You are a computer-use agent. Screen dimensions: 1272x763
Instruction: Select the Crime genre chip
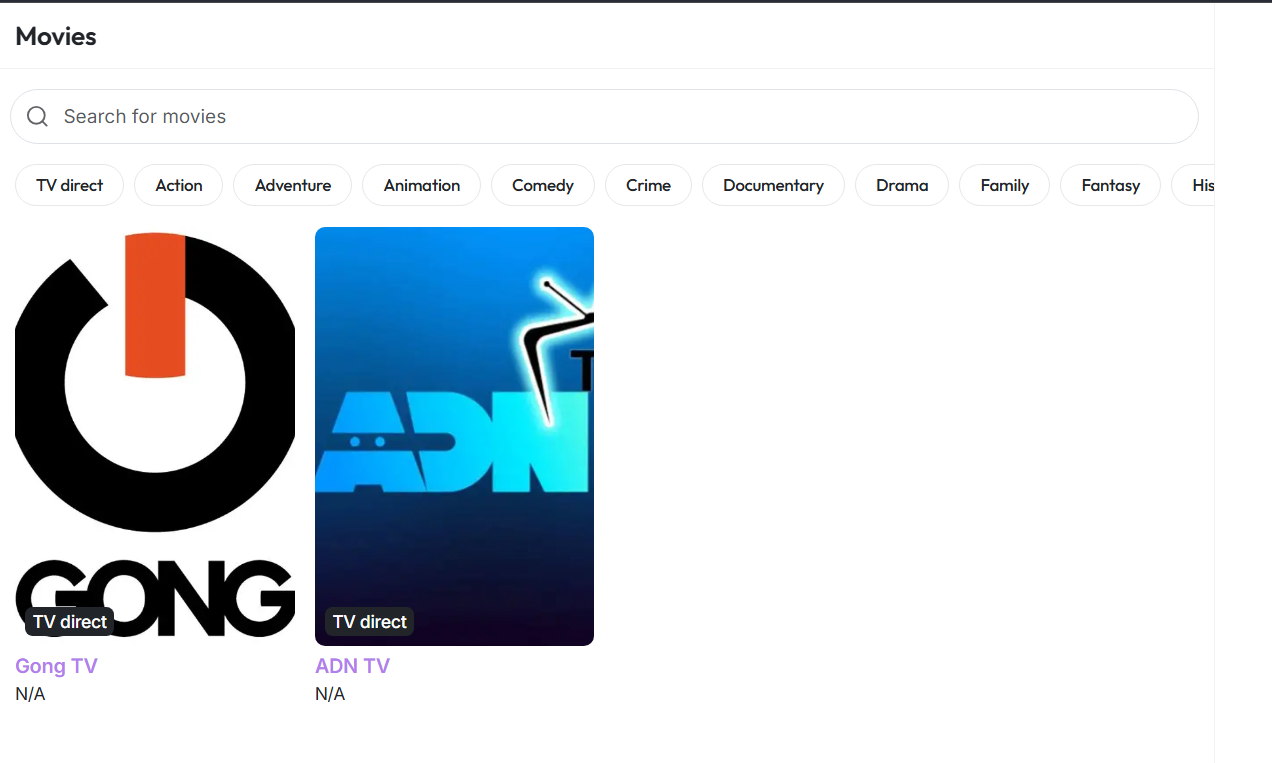click(648, 185)
